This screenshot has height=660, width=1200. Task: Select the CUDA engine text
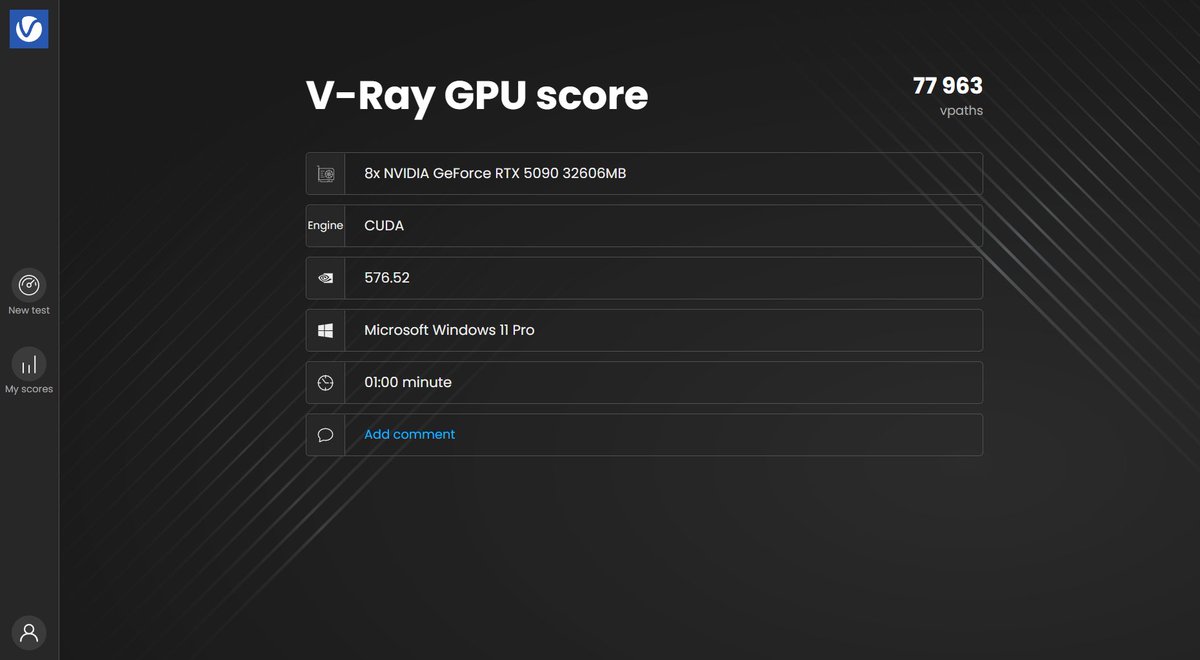[x=384, y=226]
